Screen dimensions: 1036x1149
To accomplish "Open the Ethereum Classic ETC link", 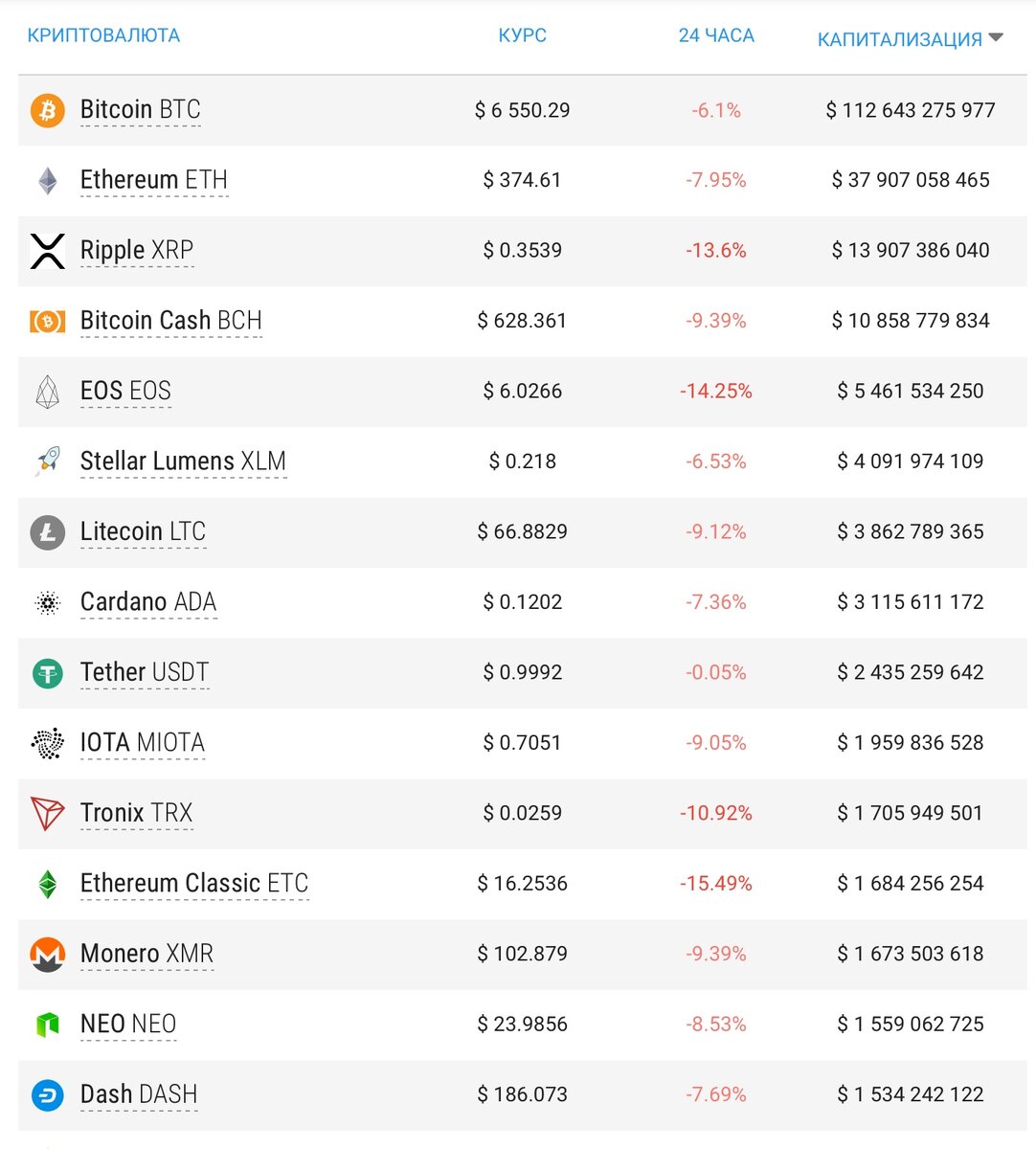I will pos(194,884).
